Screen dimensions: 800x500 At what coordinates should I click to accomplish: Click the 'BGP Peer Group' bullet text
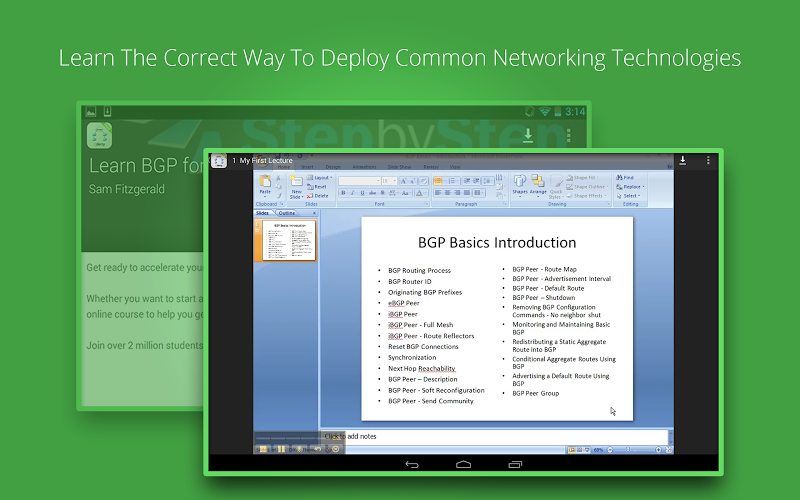click(536, 393)
